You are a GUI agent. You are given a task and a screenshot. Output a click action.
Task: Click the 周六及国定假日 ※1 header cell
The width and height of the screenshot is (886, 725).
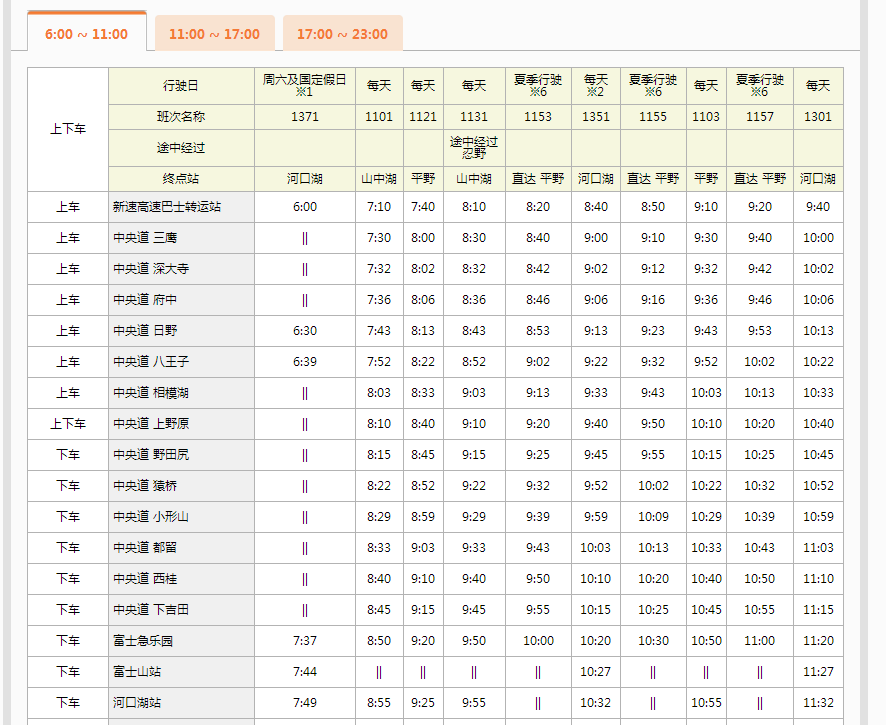(305, 85)
